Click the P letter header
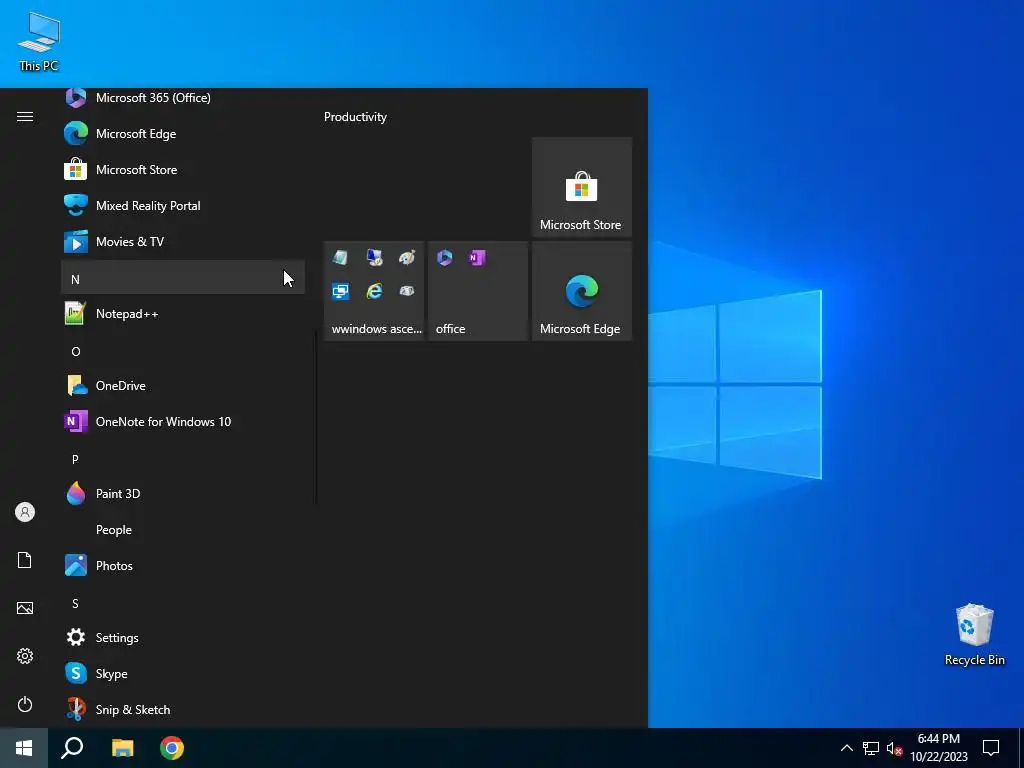1024x768 pixels. coord(183,458)
